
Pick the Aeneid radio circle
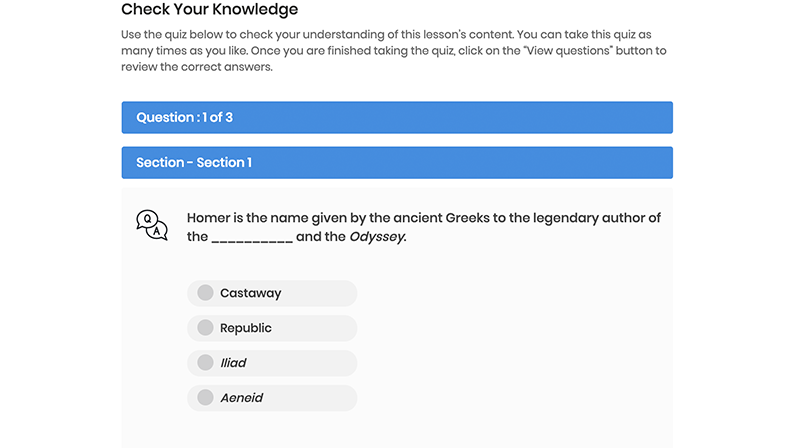pyautogui.click(x=205, y=397)
